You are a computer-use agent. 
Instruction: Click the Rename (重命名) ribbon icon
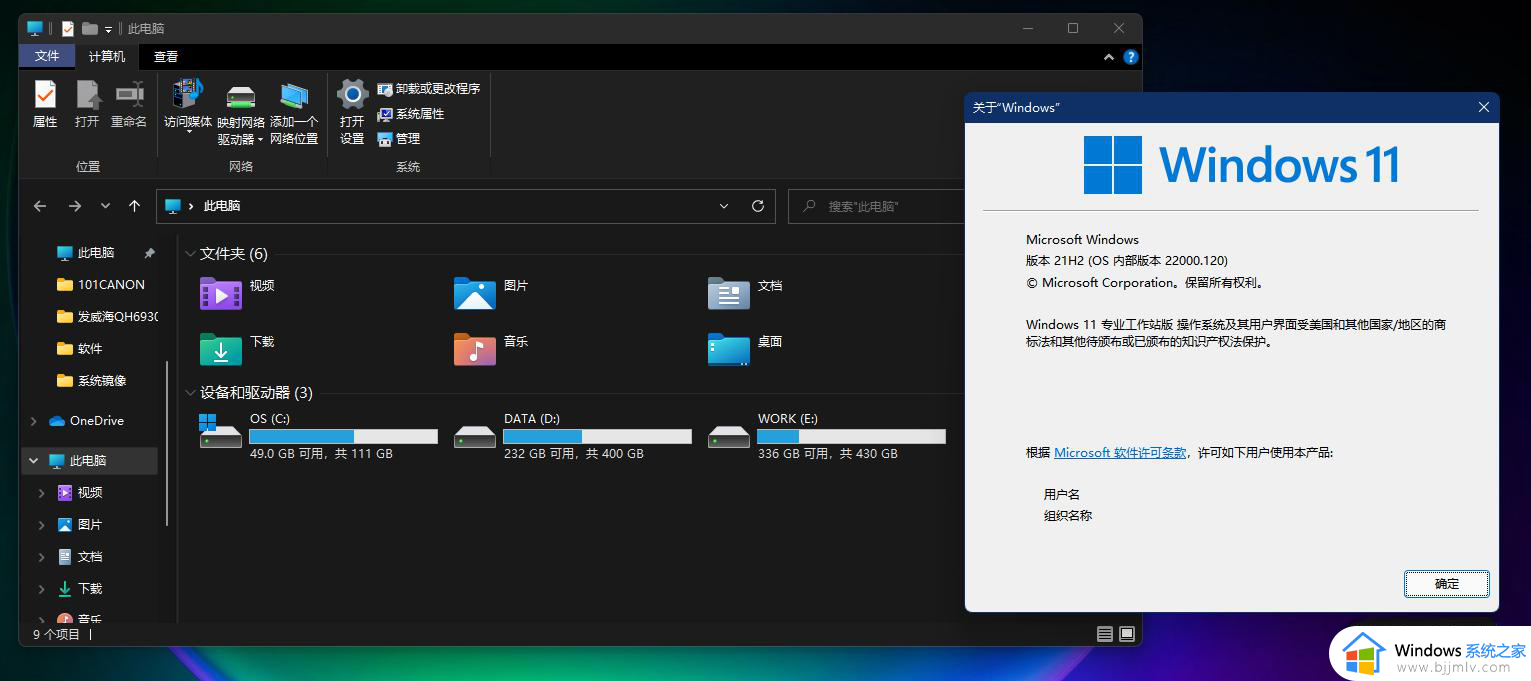point(129,104)
